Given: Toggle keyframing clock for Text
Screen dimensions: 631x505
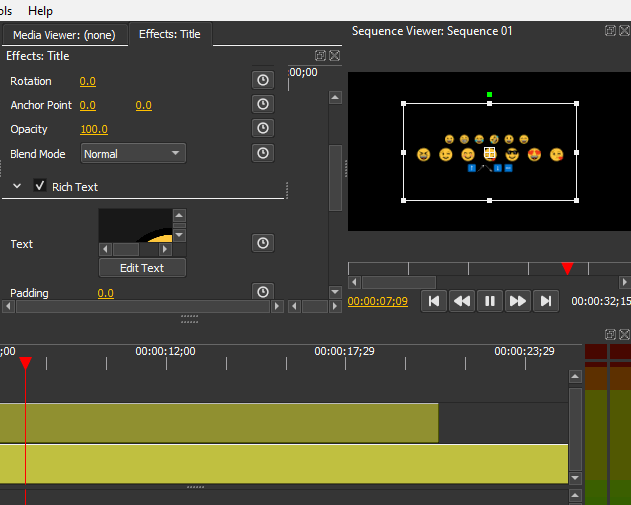Looking at the screenshot, I should [x=263, y=243].
